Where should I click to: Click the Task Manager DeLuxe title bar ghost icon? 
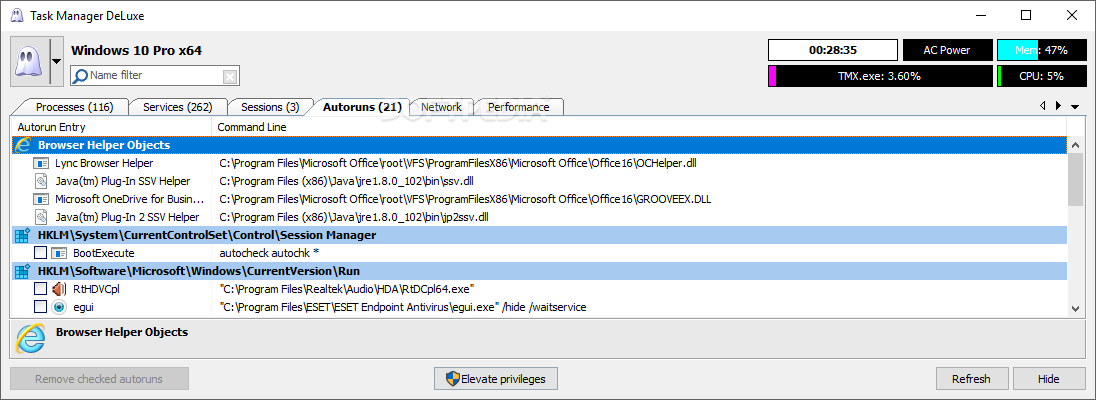click(16, 15)
